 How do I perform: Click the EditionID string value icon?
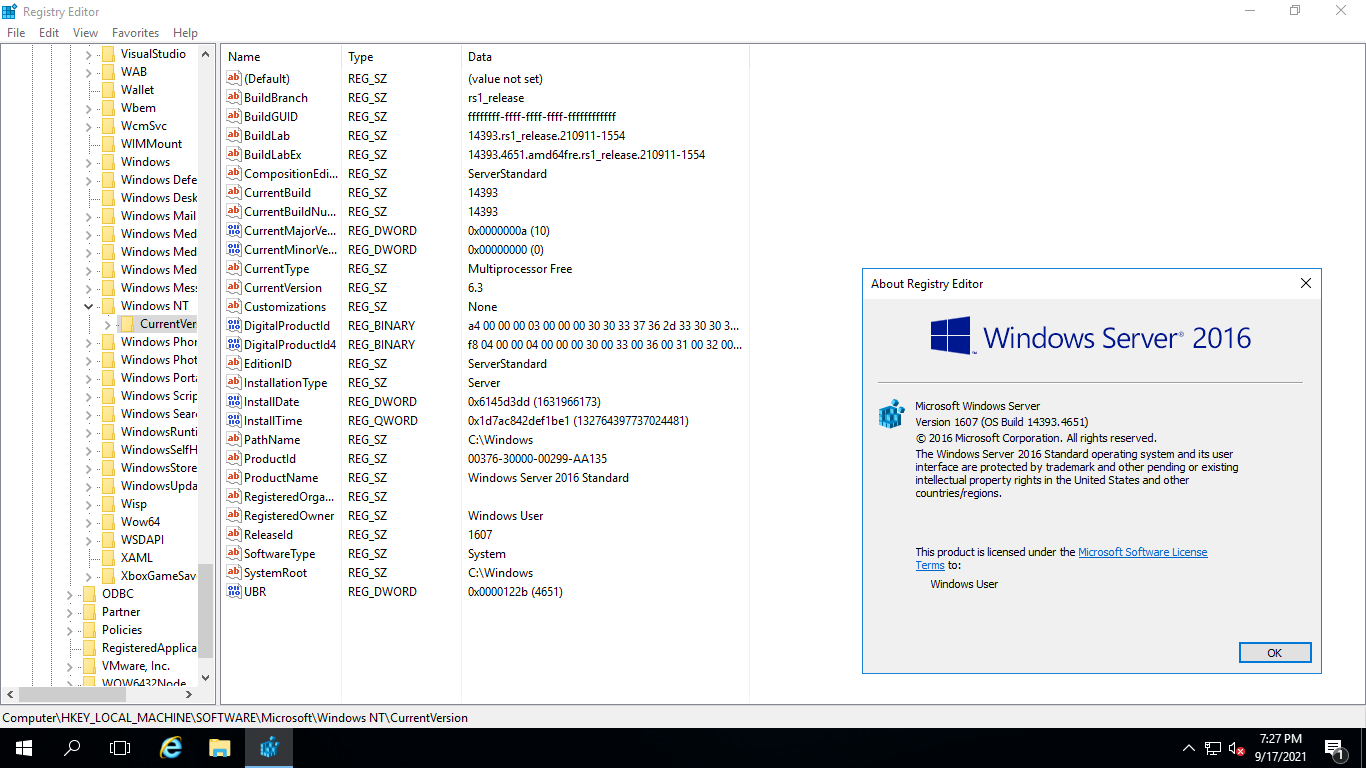point(234,364)
